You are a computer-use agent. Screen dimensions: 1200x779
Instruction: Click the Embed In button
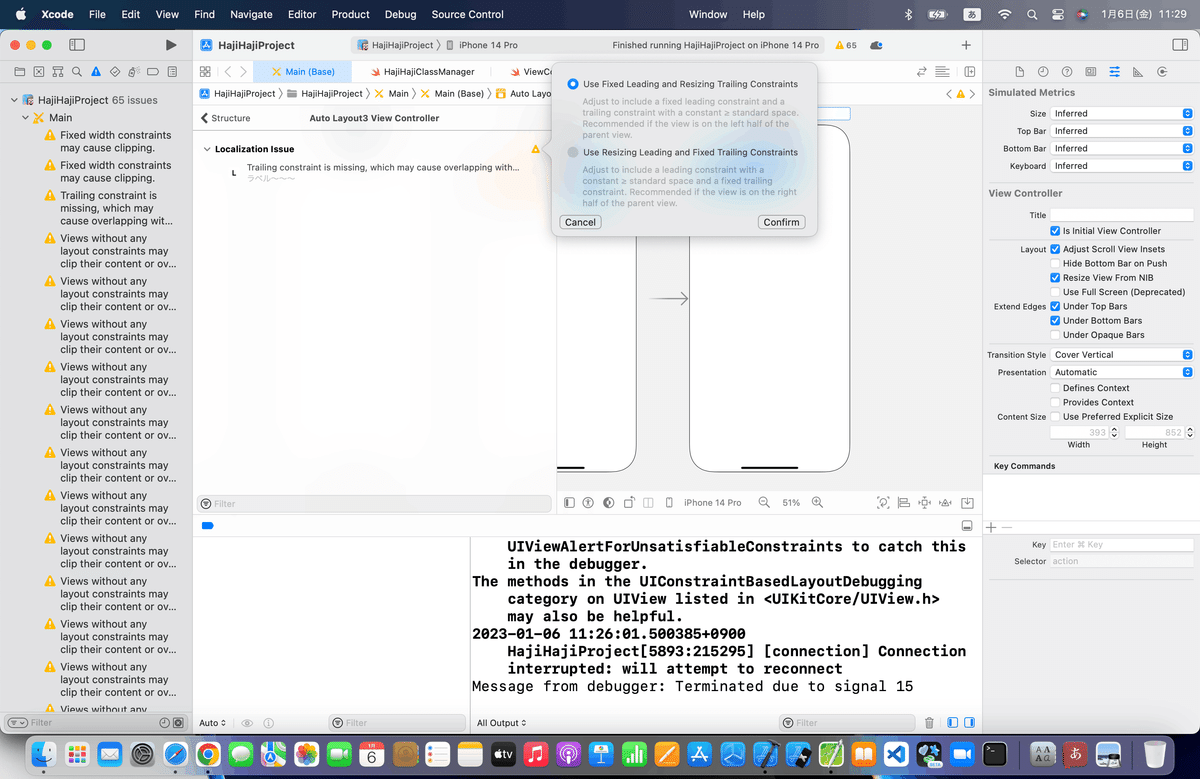pyautogui.click(x=968, y=503)
